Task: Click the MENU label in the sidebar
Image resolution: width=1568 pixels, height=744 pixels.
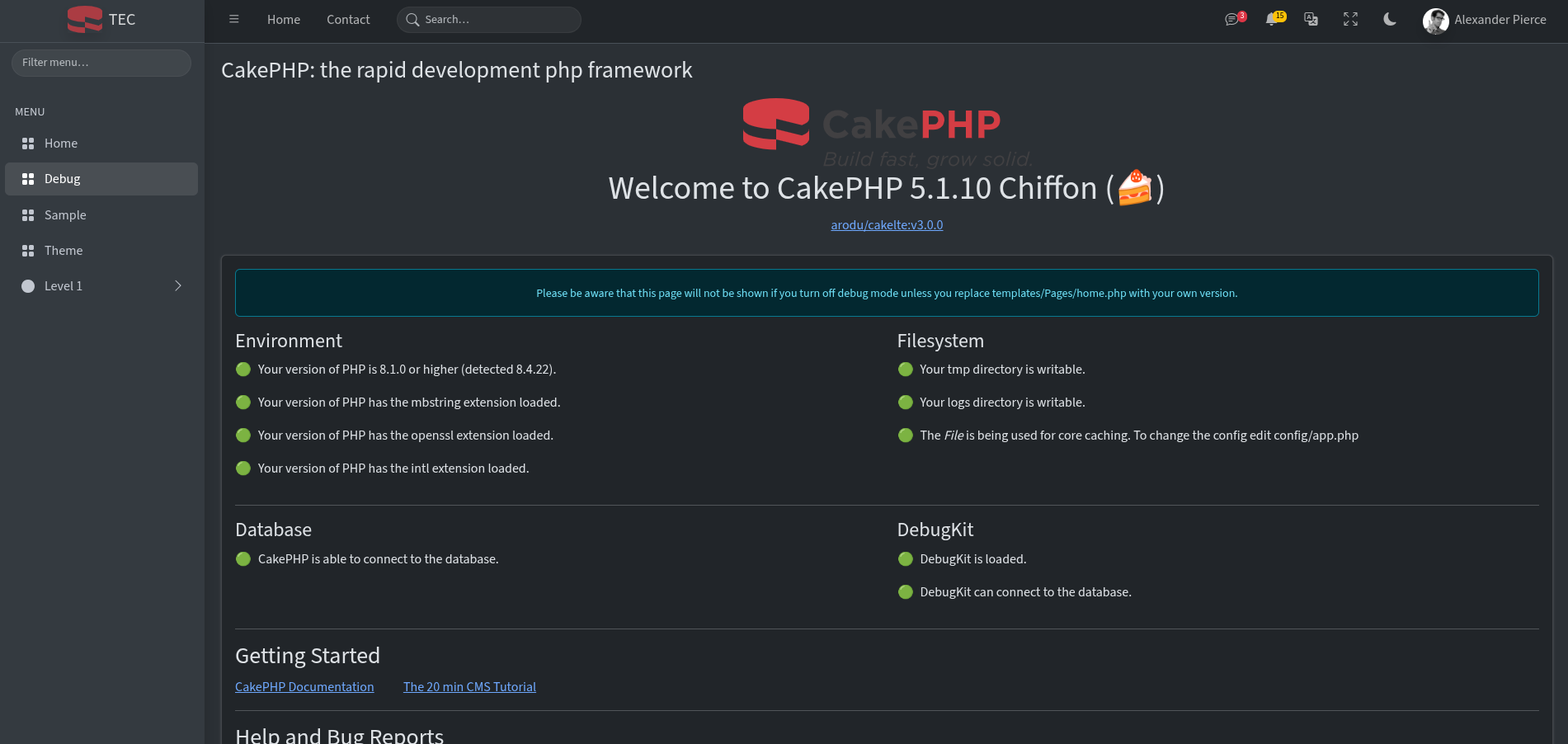Action: tap(30, 111)
